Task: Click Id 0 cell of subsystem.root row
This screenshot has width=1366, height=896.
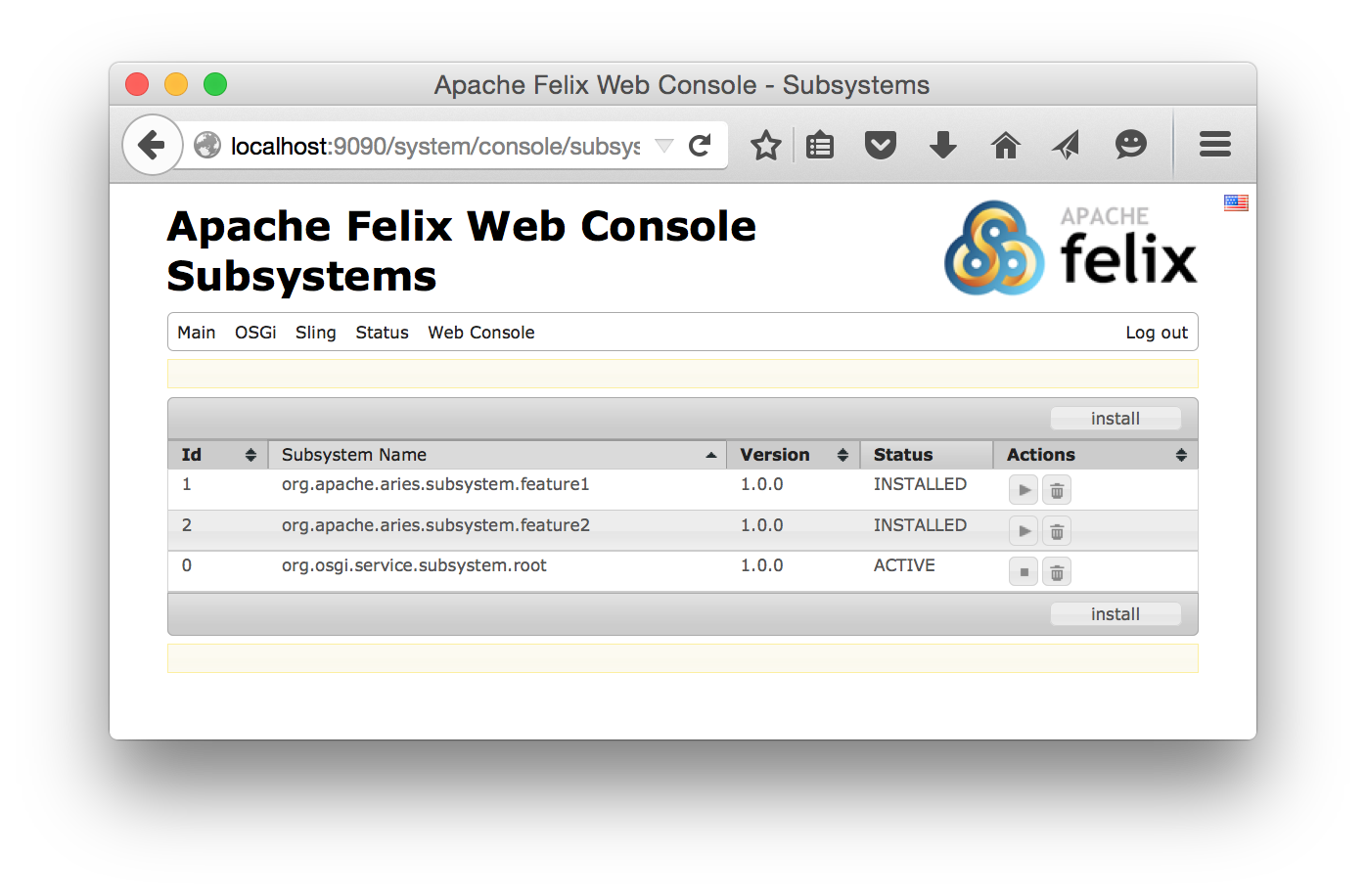Action: coord(187,565)
